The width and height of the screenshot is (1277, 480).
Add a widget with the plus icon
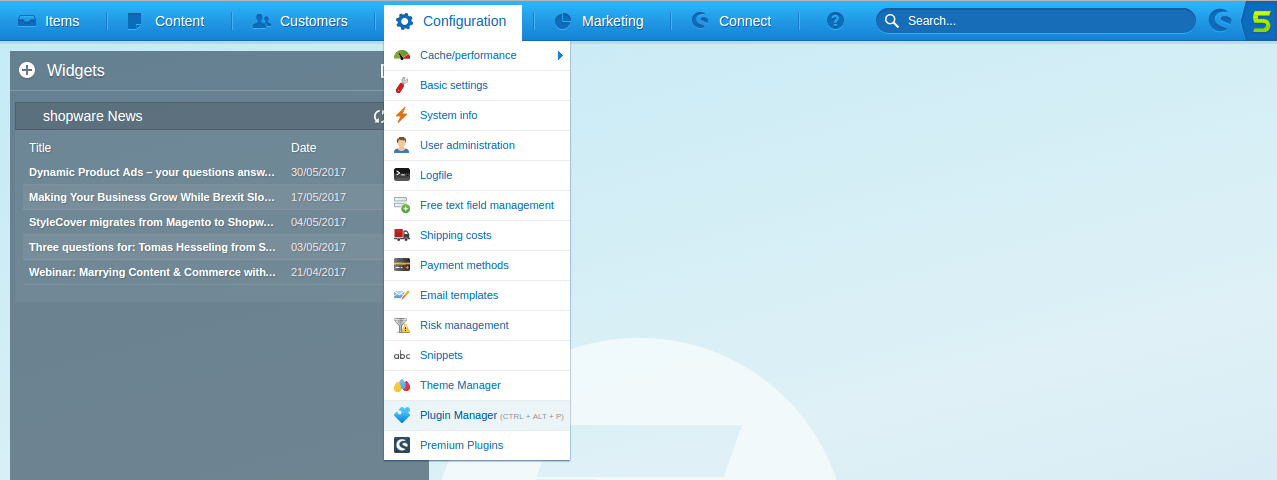tap(27, 70)
